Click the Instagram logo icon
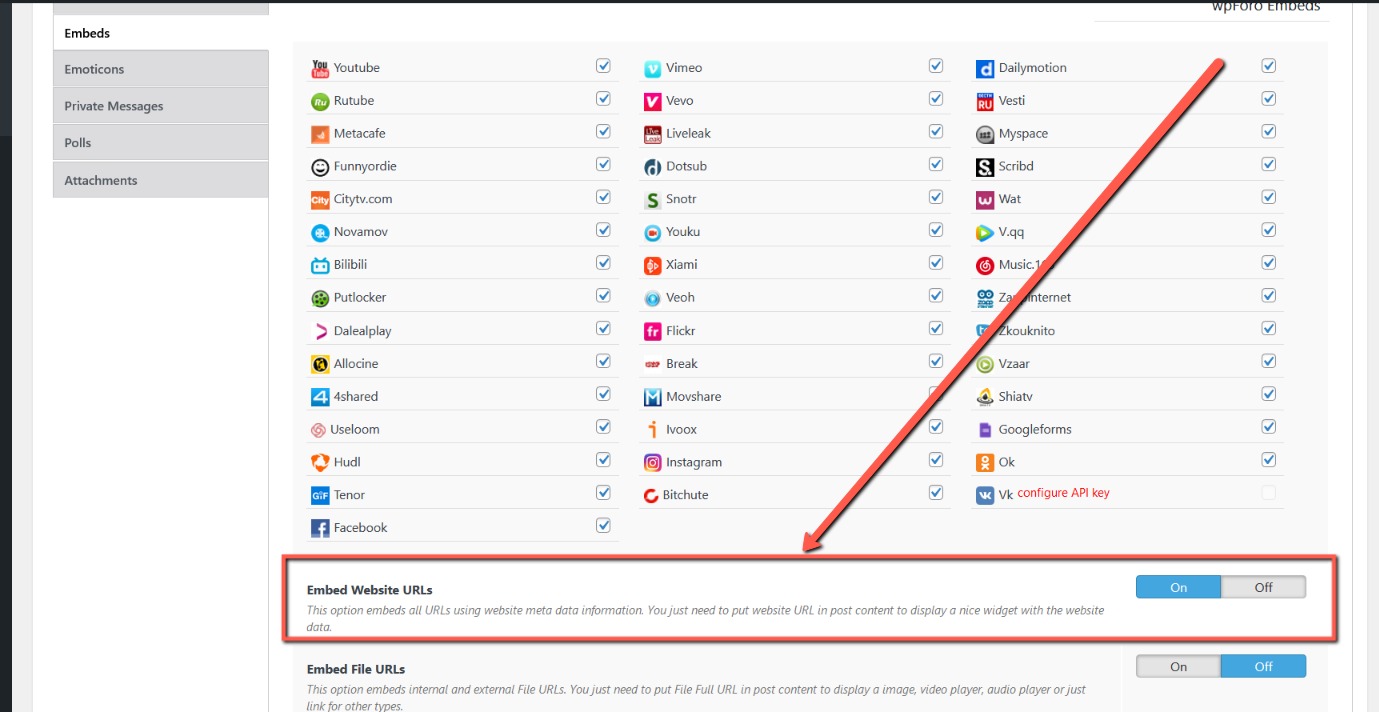This screenshot has width=1379, height=712. [652, 462]
